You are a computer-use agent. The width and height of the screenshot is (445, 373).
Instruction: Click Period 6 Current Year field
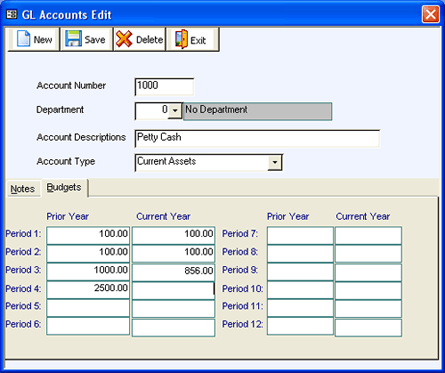[x=173, y=327]
